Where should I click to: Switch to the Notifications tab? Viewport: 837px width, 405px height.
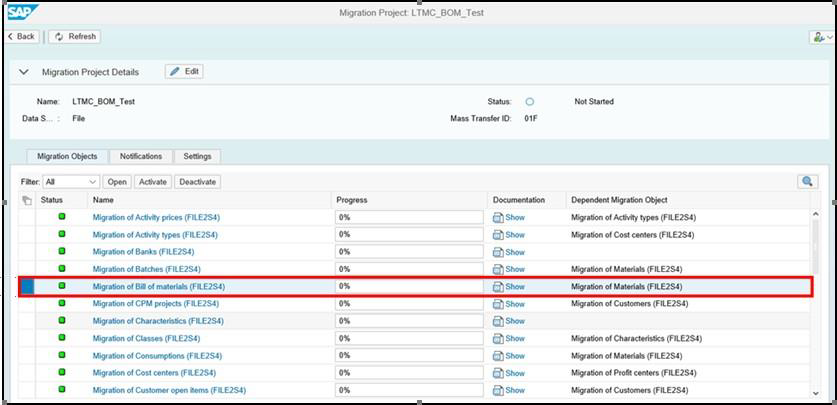[141, 157]
